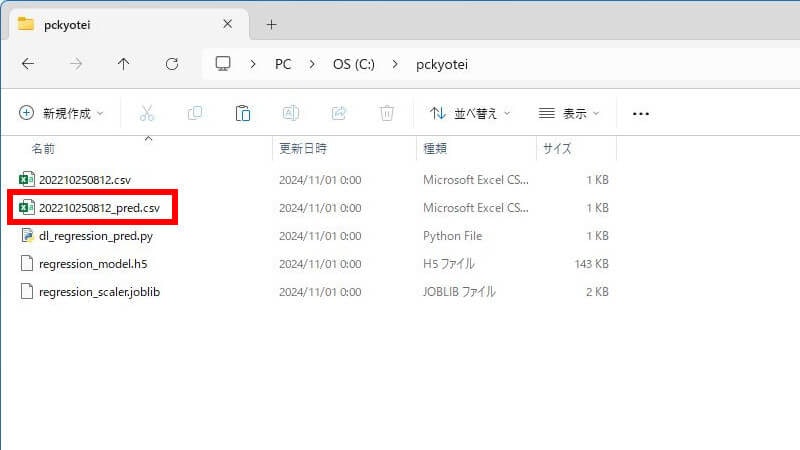
Task: Click the folder icon in the tab
Action: point(26,23)
